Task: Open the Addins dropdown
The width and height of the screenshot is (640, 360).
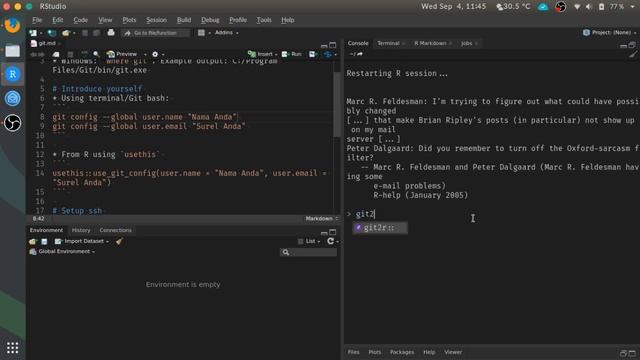Action: (227, 33)
